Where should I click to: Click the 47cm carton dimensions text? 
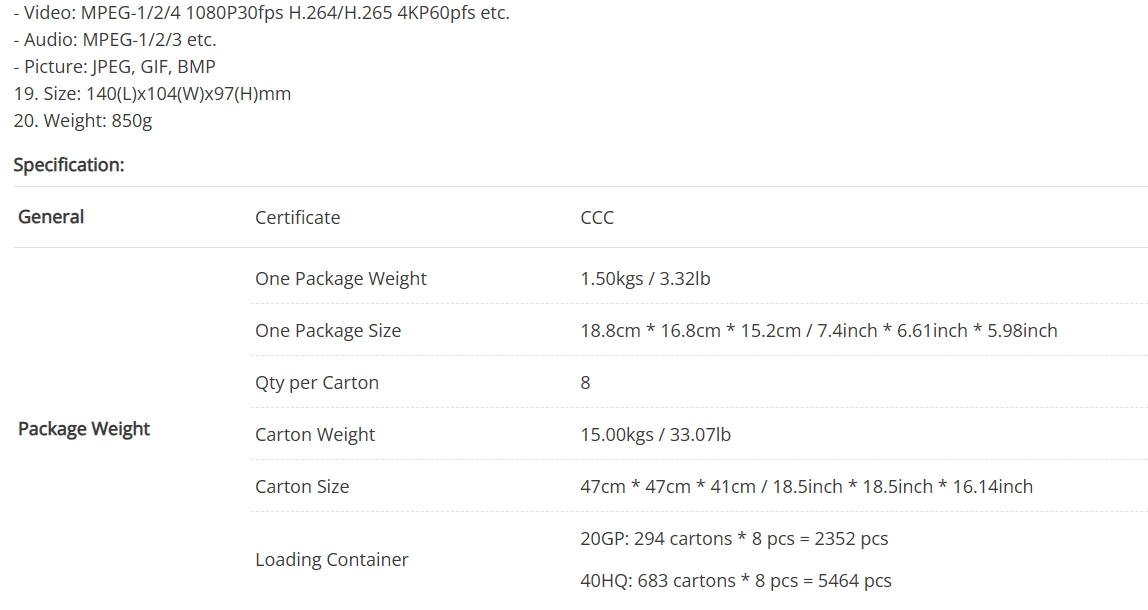pyautogui.click(x=806, y=486)
